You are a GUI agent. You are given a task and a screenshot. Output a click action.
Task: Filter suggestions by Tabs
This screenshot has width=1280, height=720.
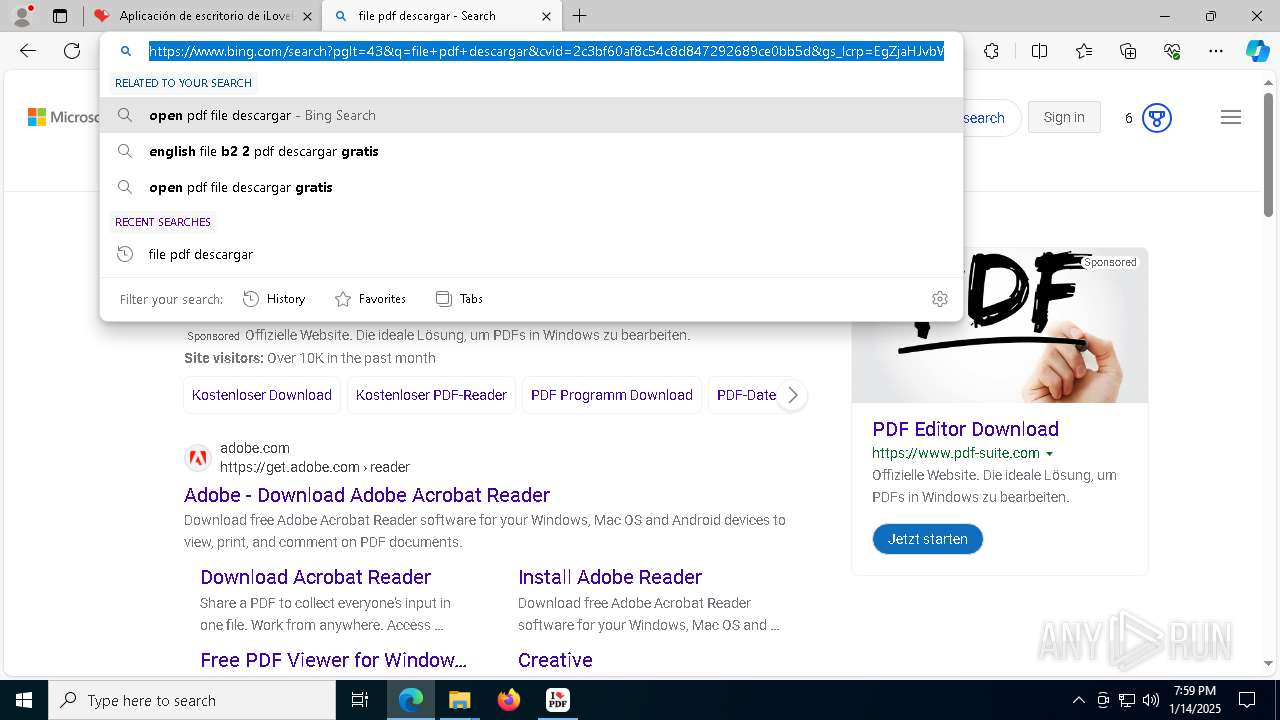click(459, 299)
